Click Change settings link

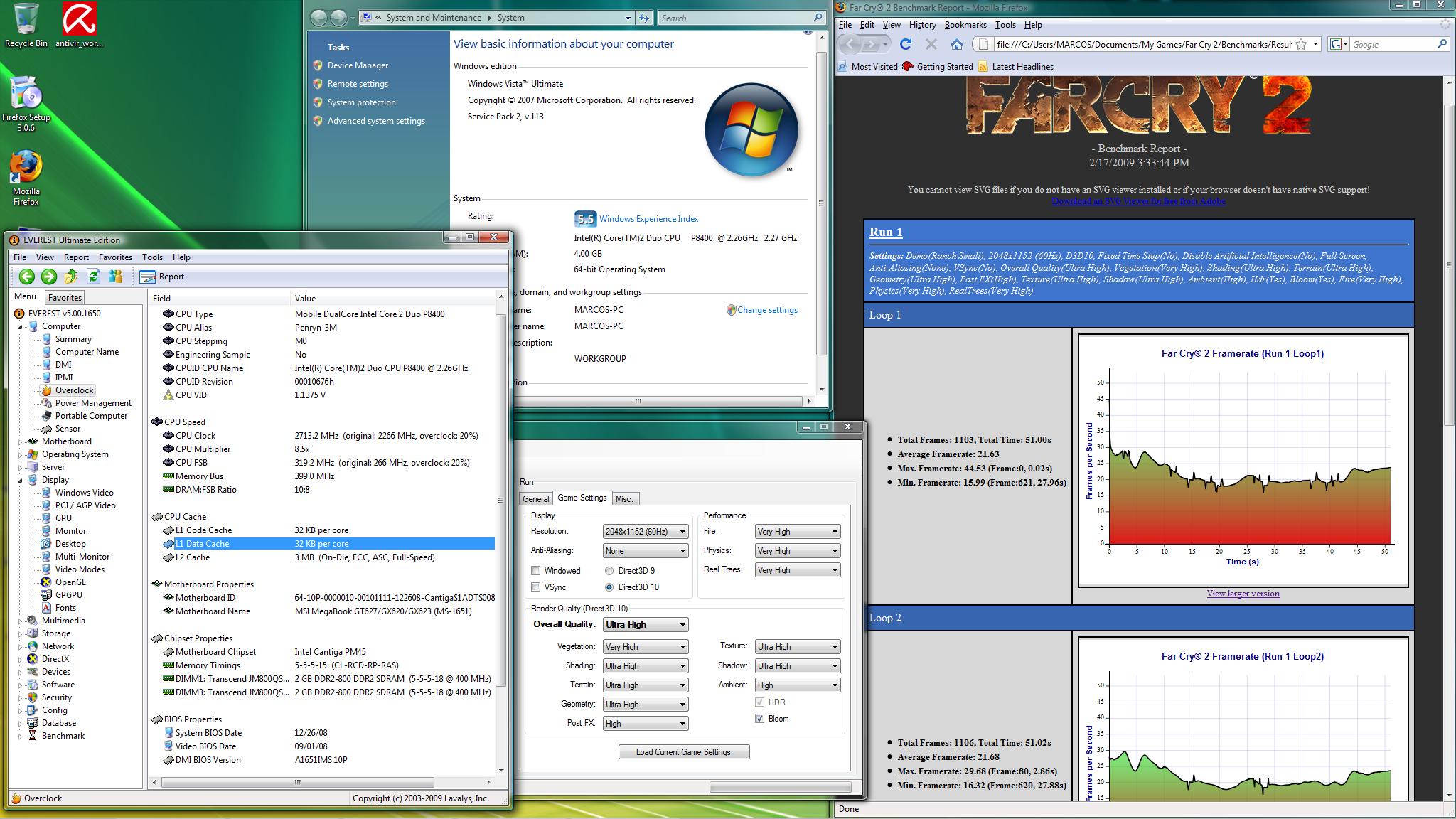(x=767, y=310)
